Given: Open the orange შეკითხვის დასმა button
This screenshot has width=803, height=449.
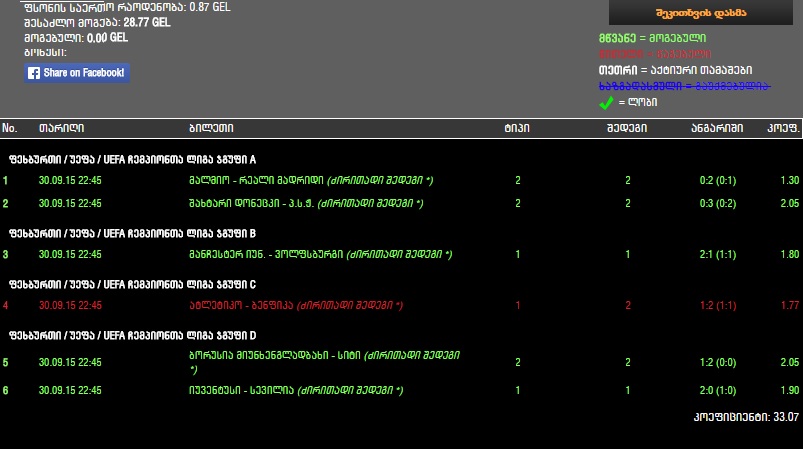Looking at the screenshot, I should tap(701, 13).
